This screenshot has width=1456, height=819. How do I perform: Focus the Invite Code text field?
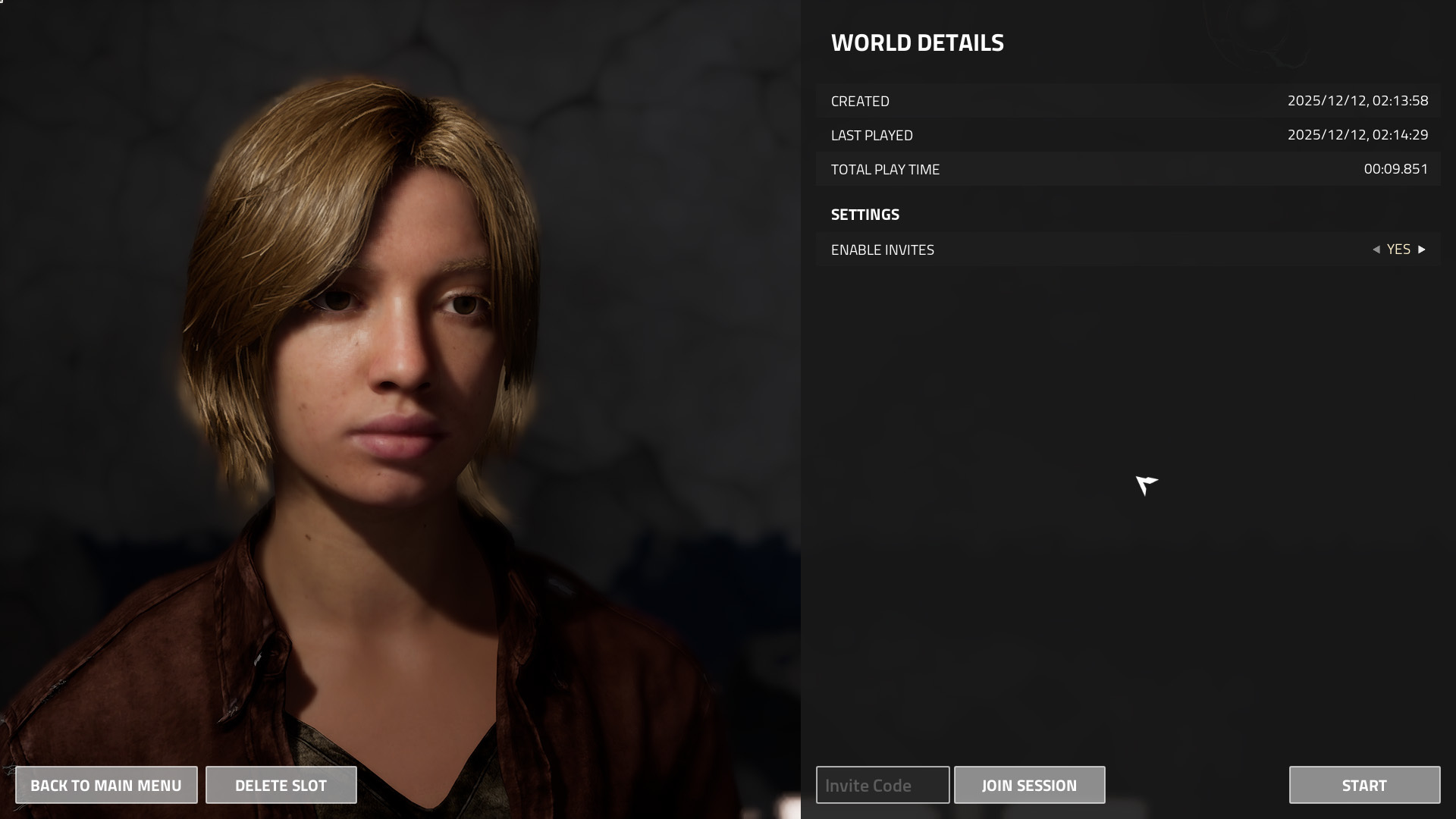click(x=882, y=785)
